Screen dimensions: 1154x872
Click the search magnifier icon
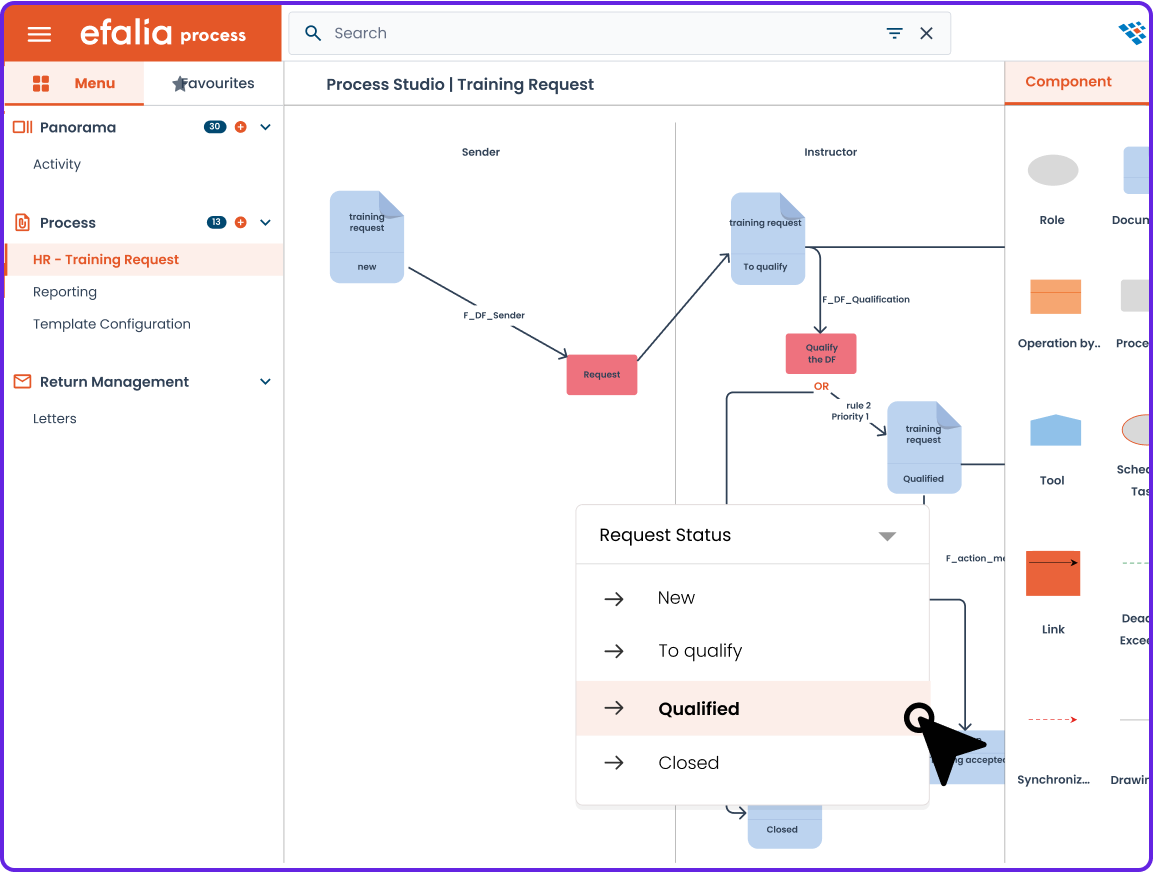click(x=313, y=33)
